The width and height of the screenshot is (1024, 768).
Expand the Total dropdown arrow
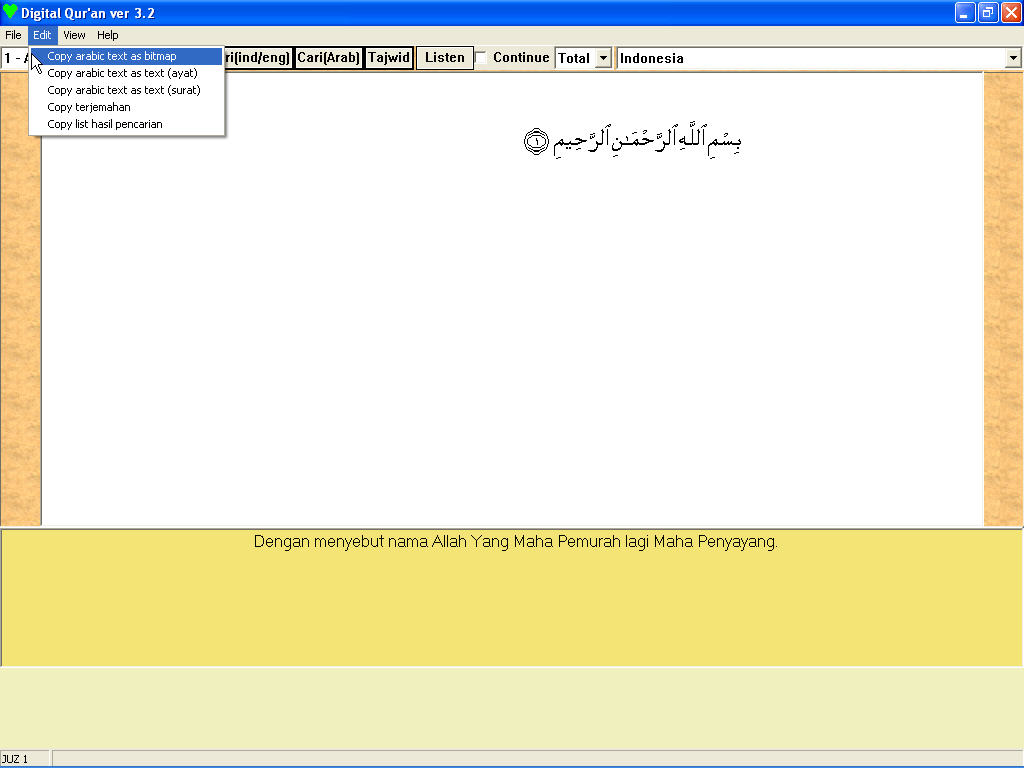coord(603,58)
